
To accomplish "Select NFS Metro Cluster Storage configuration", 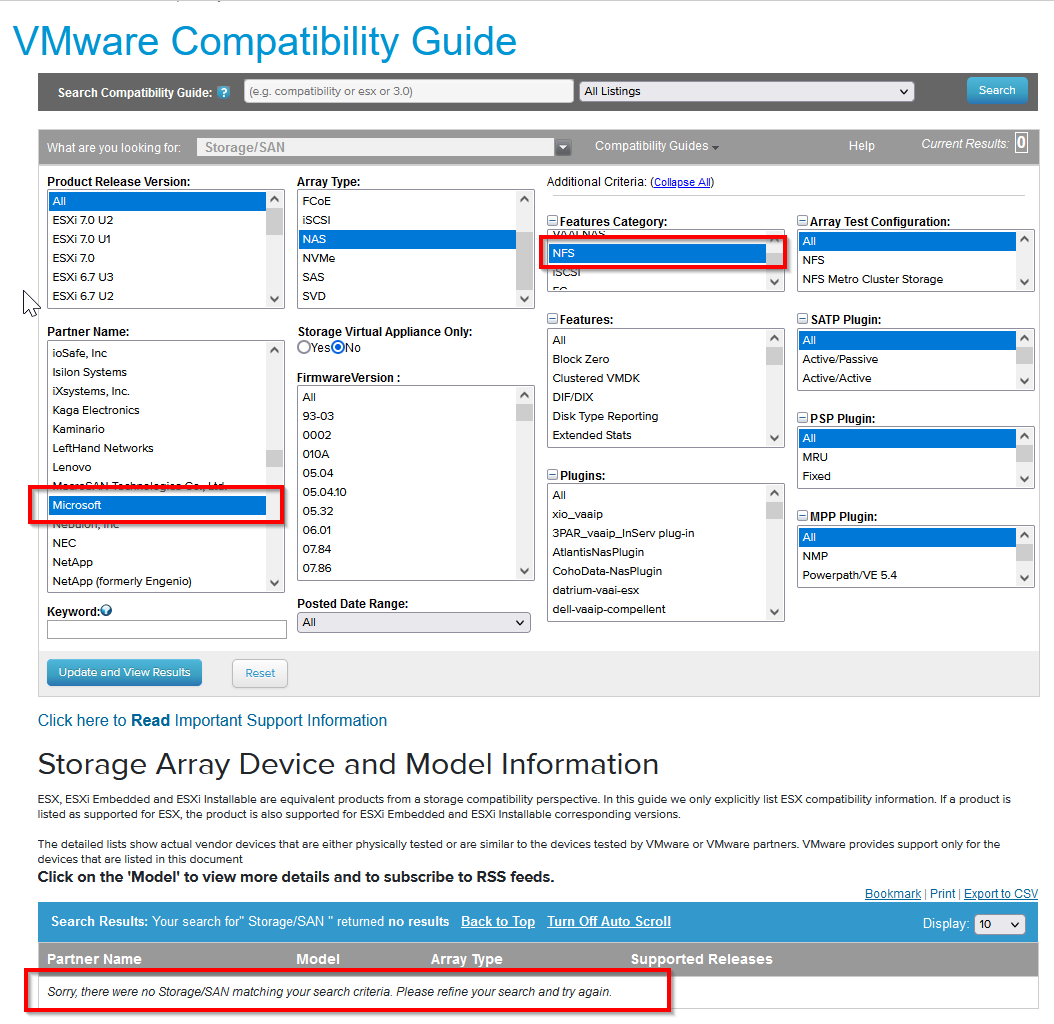I will 907,279.
